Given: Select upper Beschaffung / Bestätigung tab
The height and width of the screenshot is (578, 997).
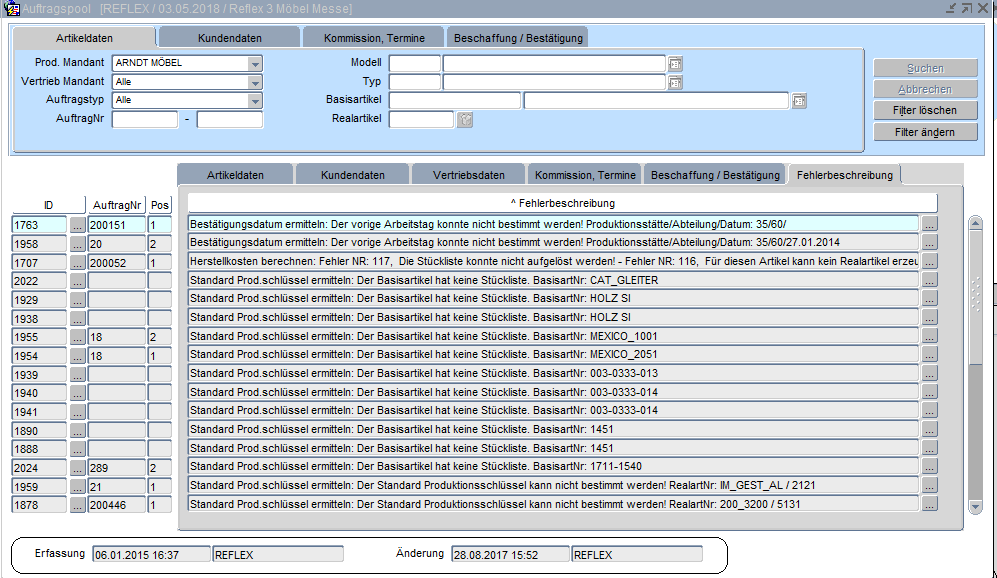Looking at the screenshot, I should coord(516,38).
